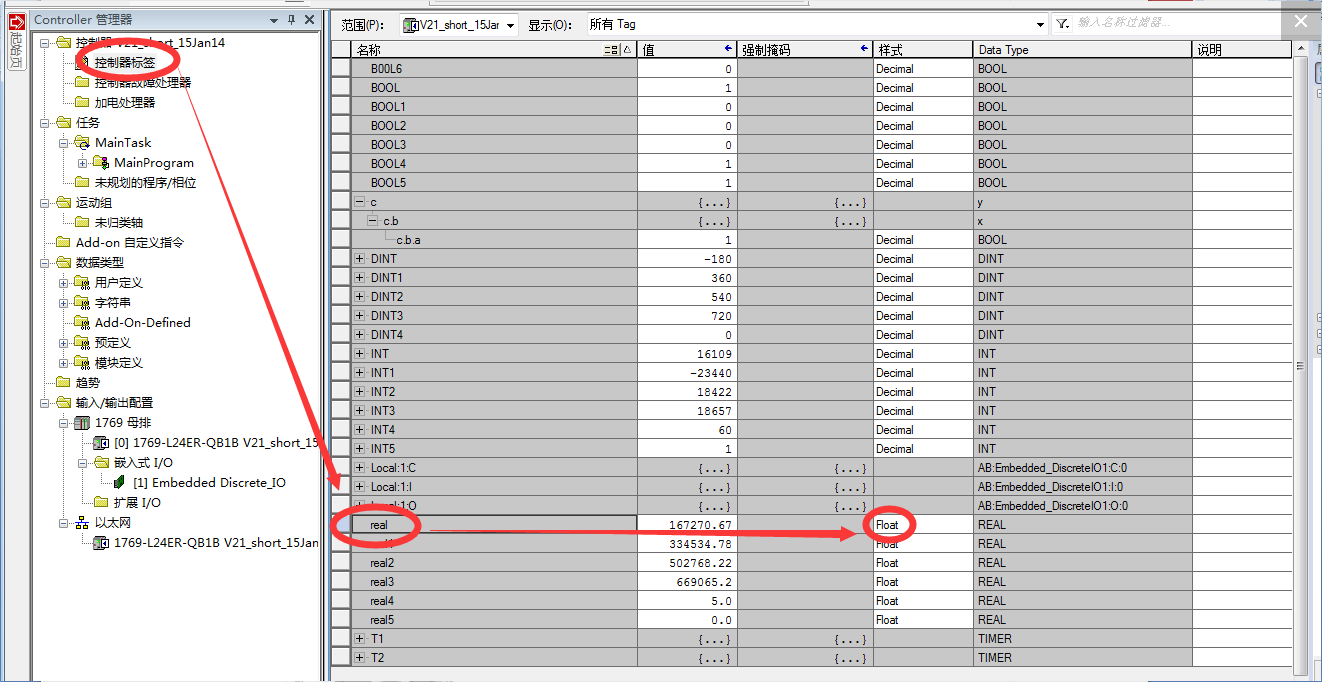This screenshot has width=1322, height=682.
Task: Collapse the c structure tag
Action: tap(360, 202)
